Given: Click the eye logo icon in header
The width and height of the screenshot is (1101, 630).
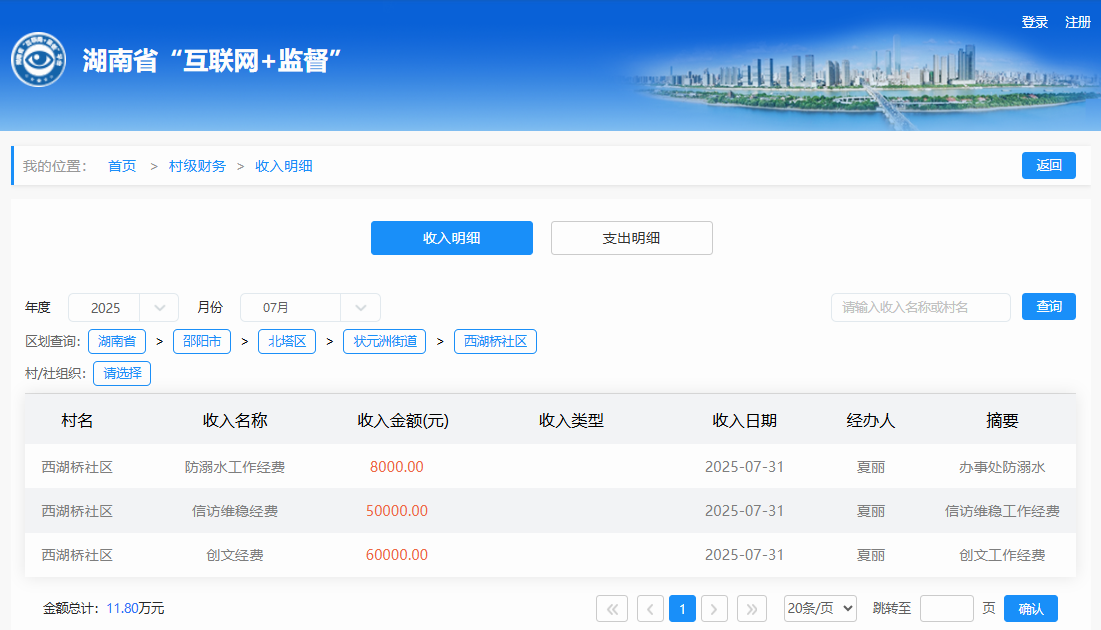Looking at the screenshot, I should (38, 60).
